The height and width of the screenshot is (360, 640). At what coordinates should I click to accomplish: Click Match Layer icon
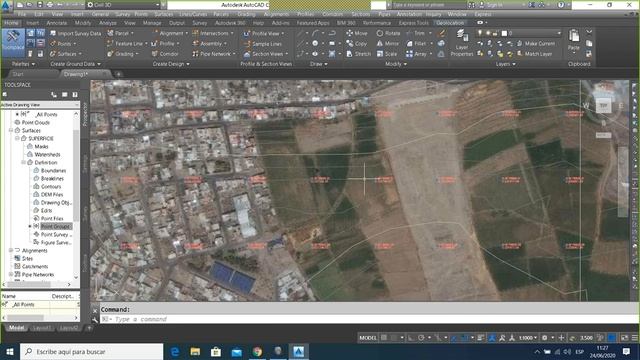coord(520,53)
